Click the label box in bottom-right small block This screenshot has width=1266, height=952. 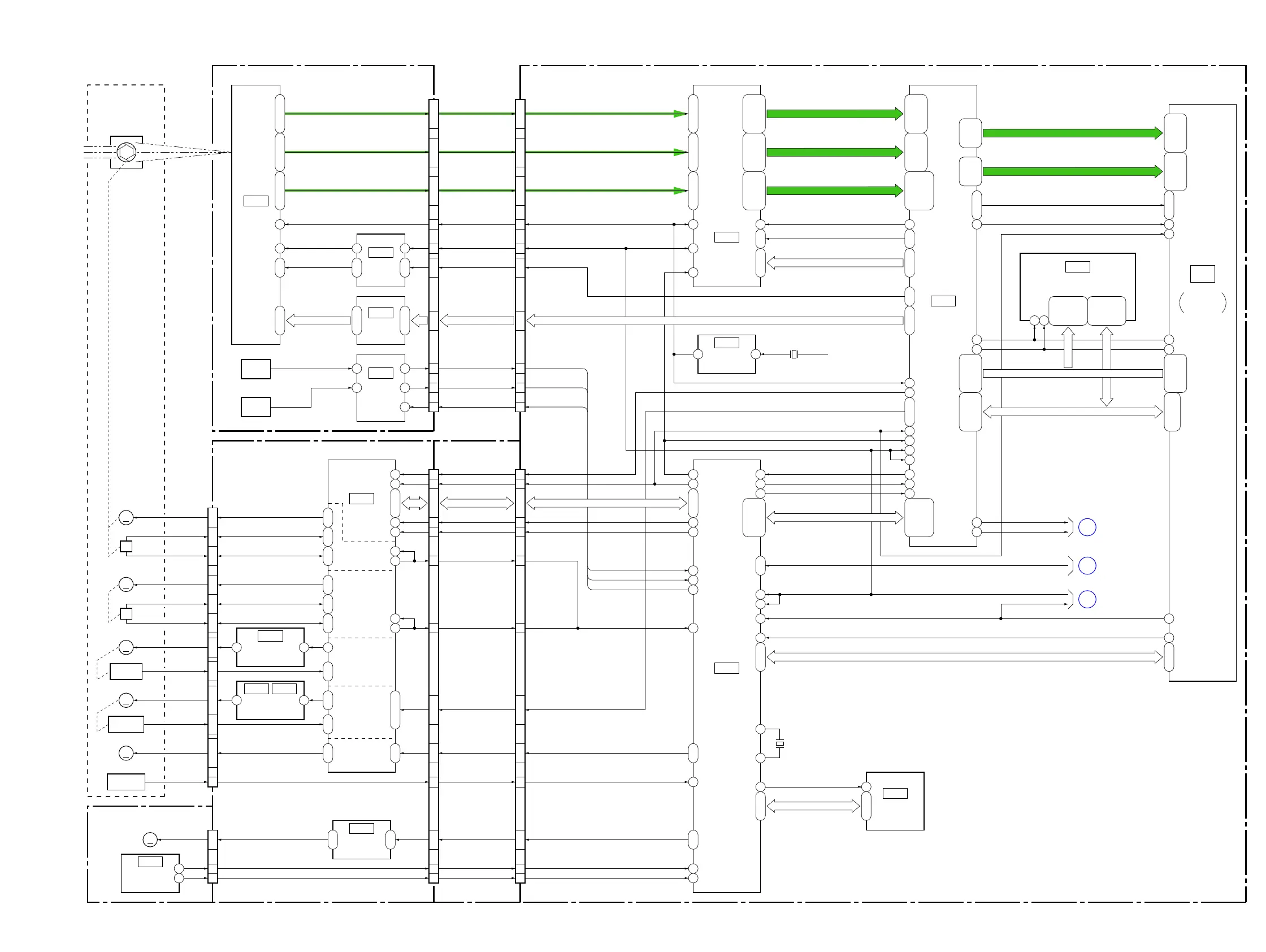point(895,794)
